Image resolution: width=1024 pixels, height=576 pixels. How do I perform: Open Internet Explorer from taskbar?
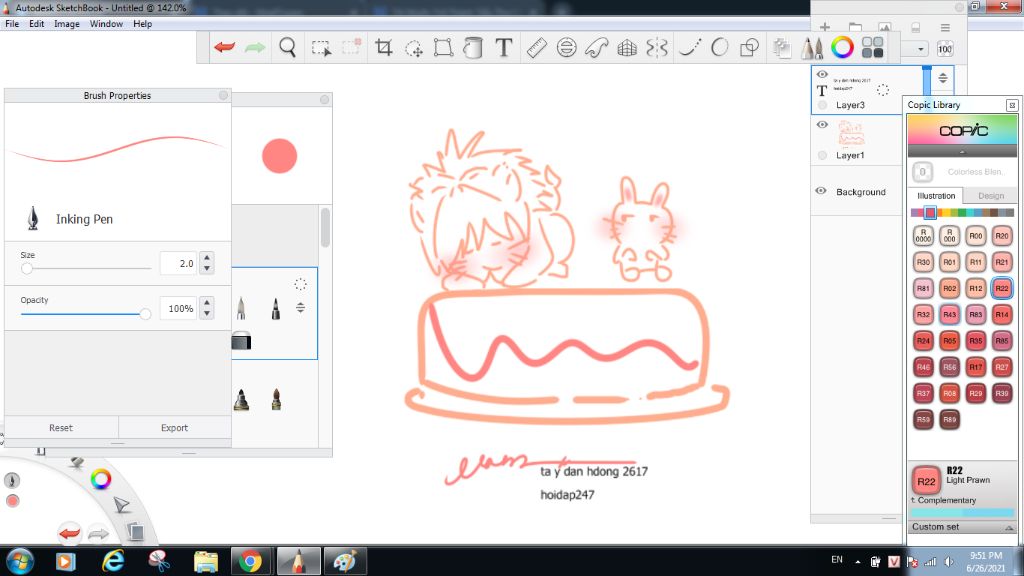(113, 561)
